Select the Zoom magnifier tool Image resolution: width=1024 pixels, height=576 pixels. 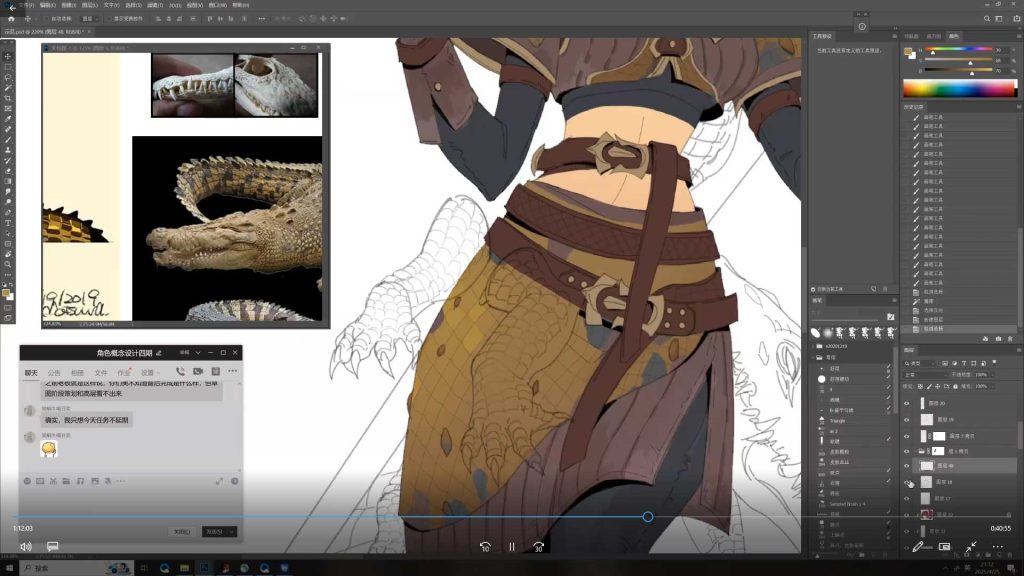pyautogui.click(x=8, y=265)
